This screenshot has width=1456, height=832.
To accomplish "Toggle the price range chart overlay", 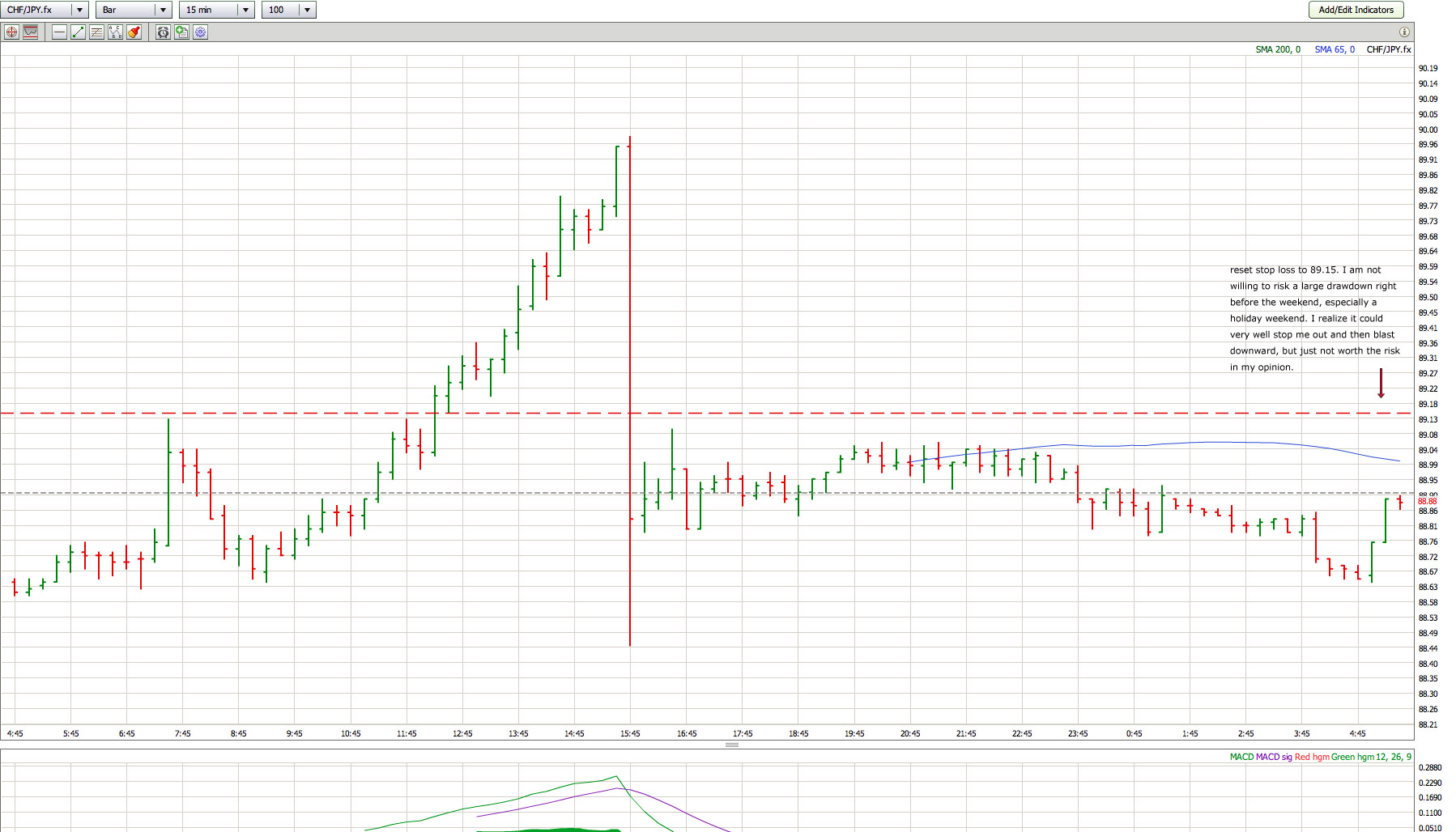I will 31,32.
